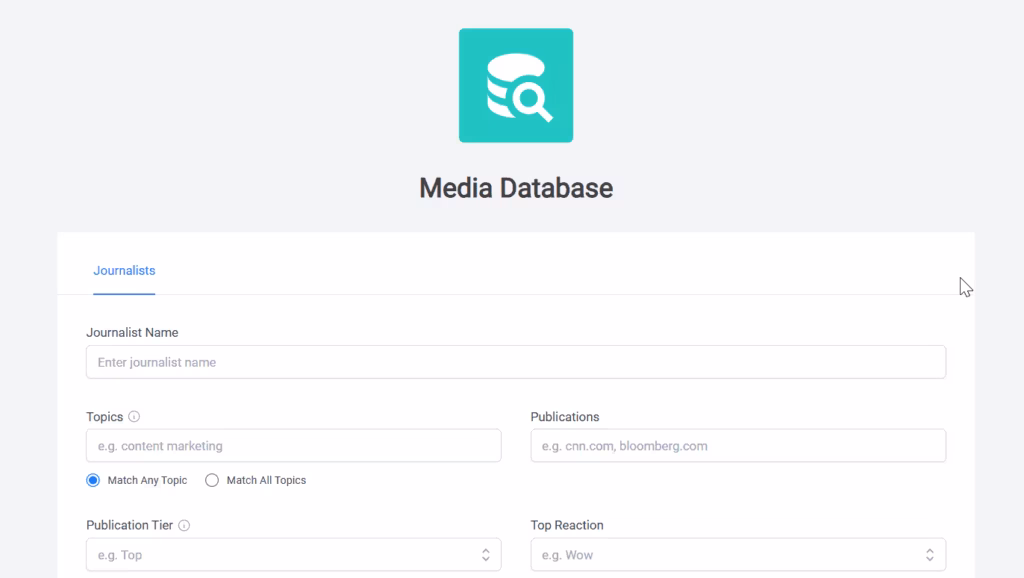Select the Match Any Topic radio button
Viewport: 1024px width, 578px height.
91,480
